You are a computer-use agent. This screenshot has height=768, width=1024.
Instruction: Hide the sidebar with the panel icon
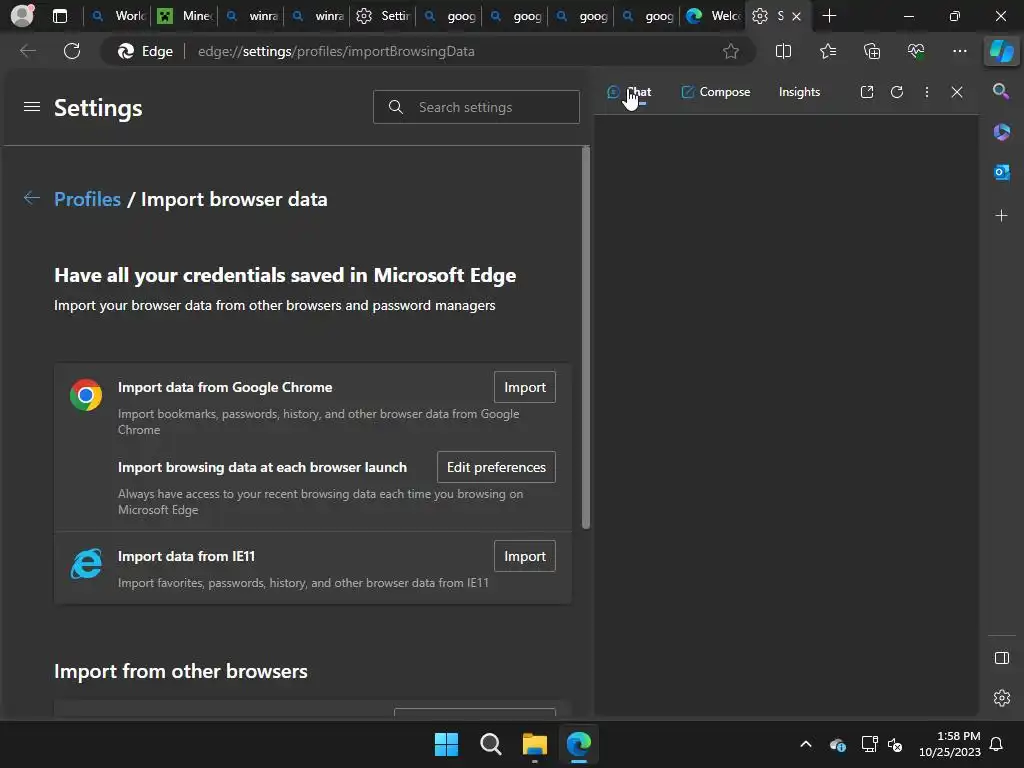point(1001,658)
